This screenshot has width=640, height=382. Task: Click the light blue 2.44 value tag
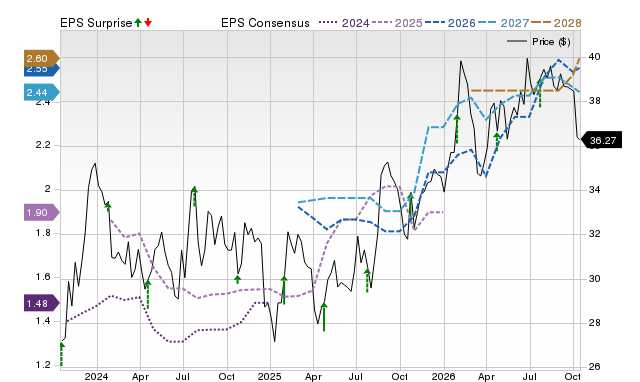point(42,93)
